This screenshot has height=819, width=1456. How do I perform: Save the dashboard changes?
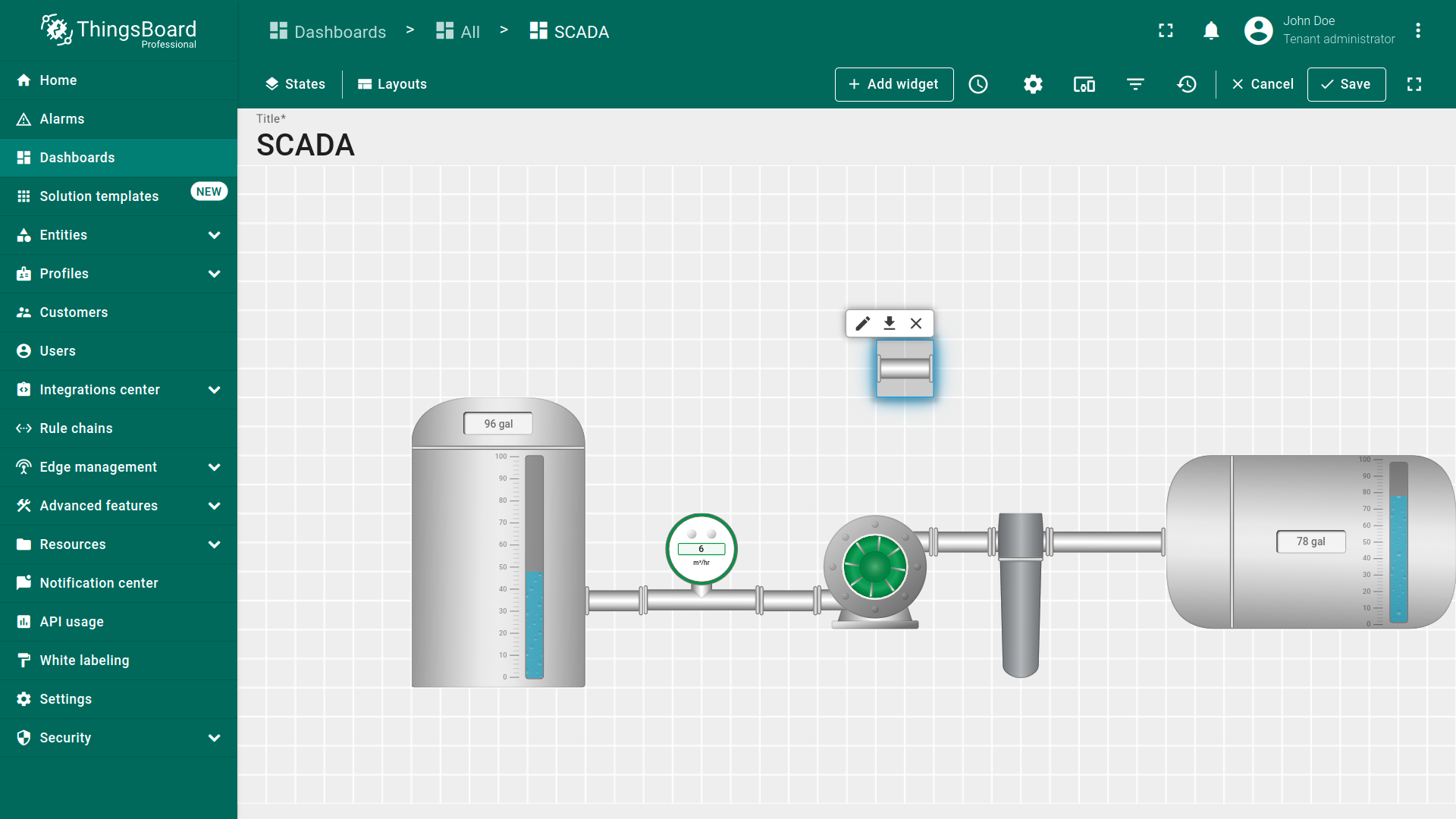coord(1346,84)
